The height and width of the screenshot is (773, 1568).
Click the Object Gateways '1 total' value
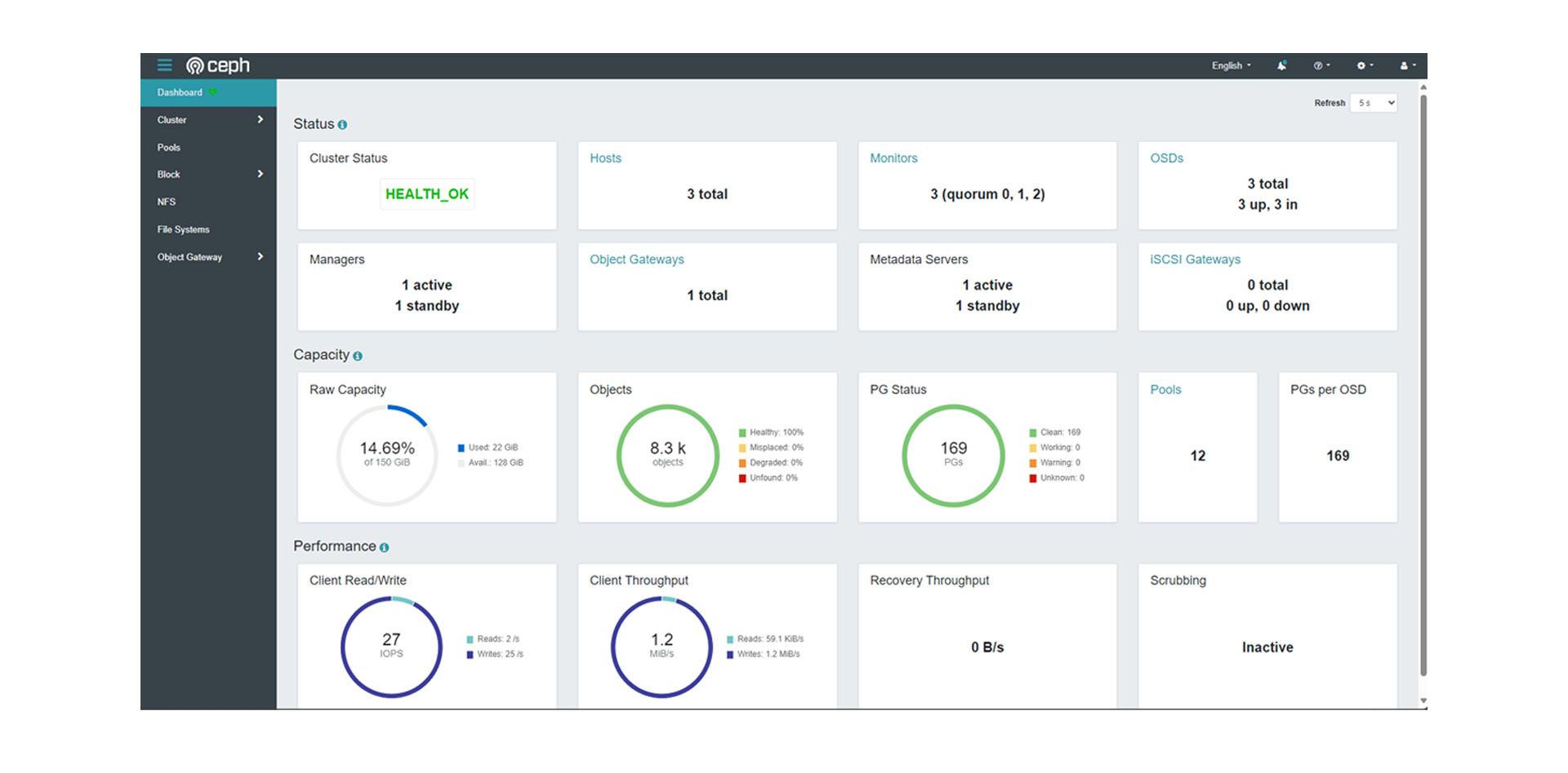[x=707, y=295]
